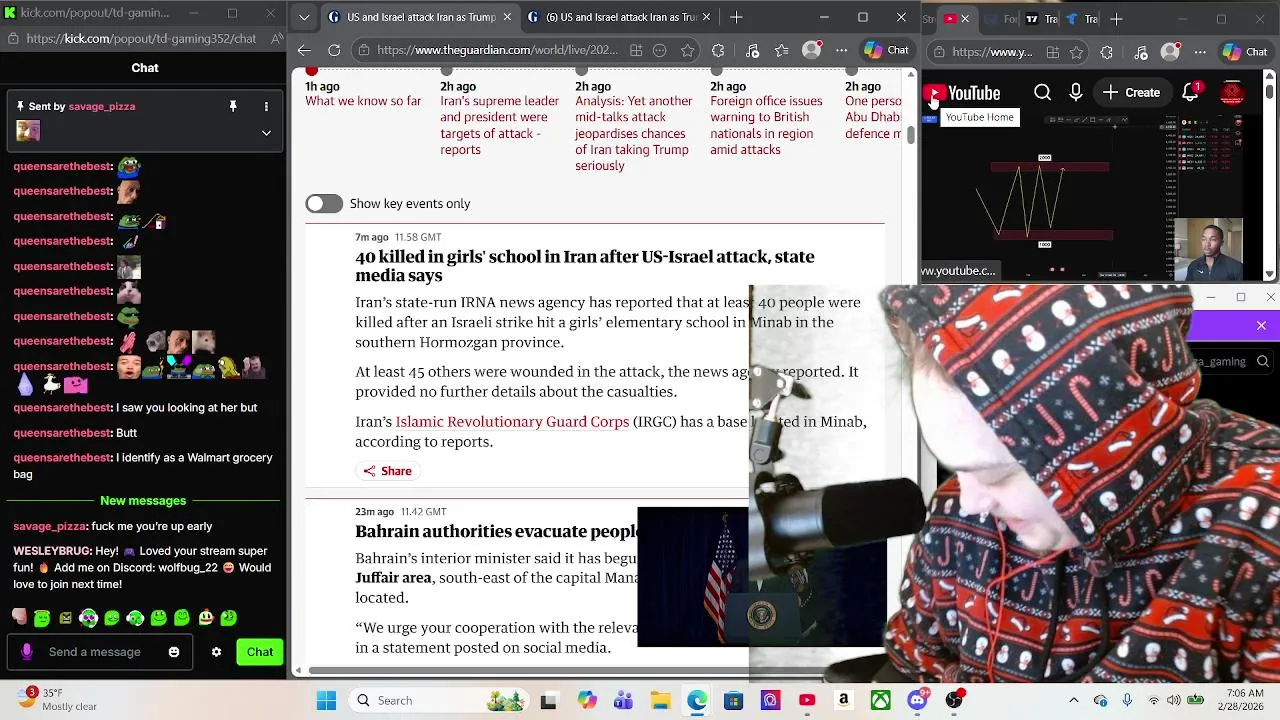The image size is (1280, 720).
Task: Open the media control icon in Guardian window toolbar
Action: [x=753, y=50]
